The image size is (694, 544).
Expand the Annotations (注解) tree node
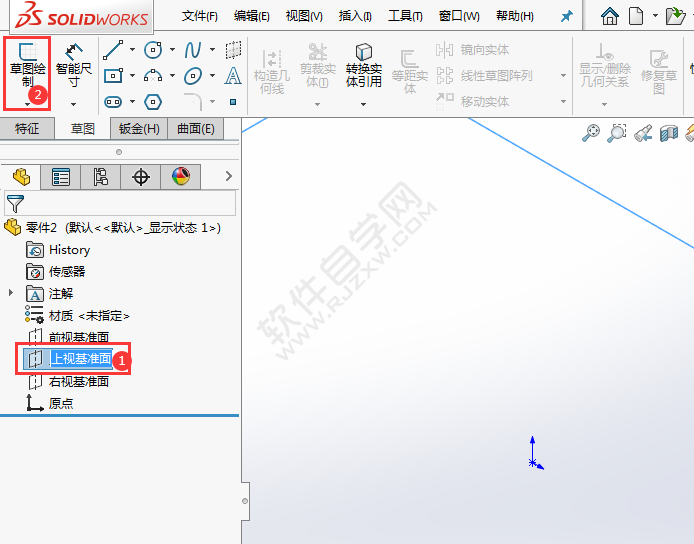click(11, 293)
